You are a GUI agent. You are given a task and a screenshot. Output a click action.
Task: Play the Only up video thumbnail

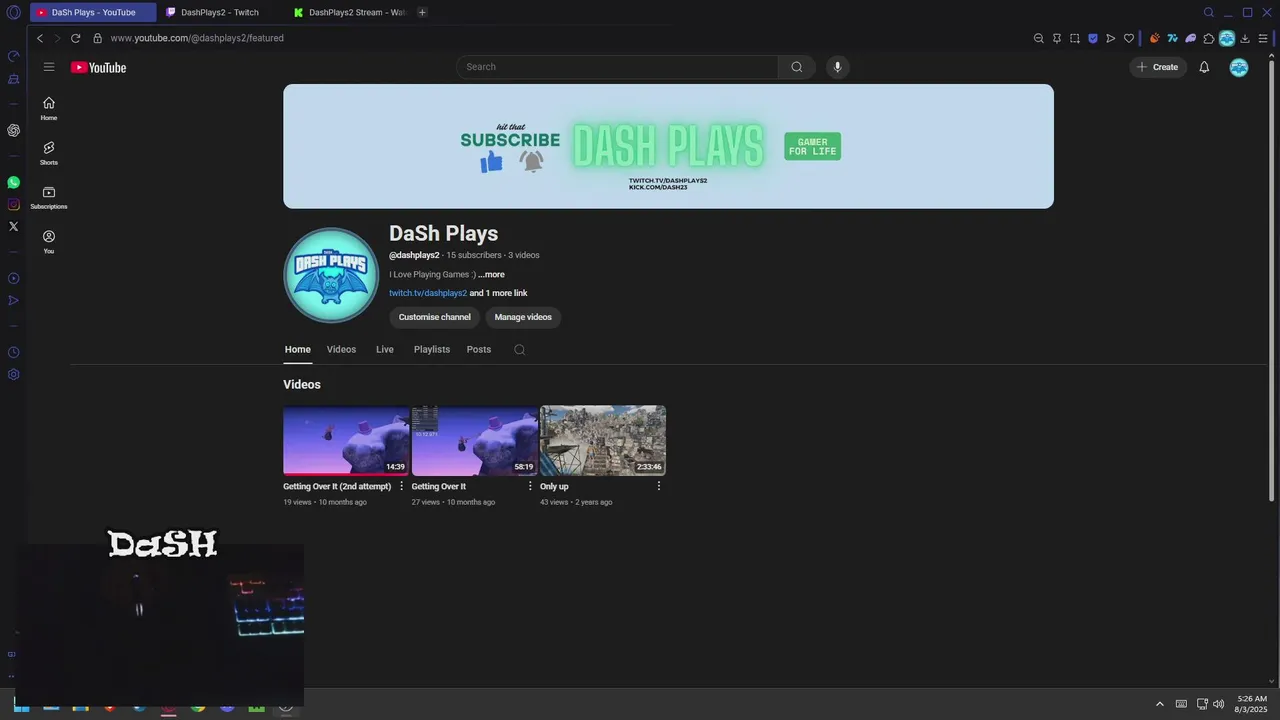click(x=603, y=440)
